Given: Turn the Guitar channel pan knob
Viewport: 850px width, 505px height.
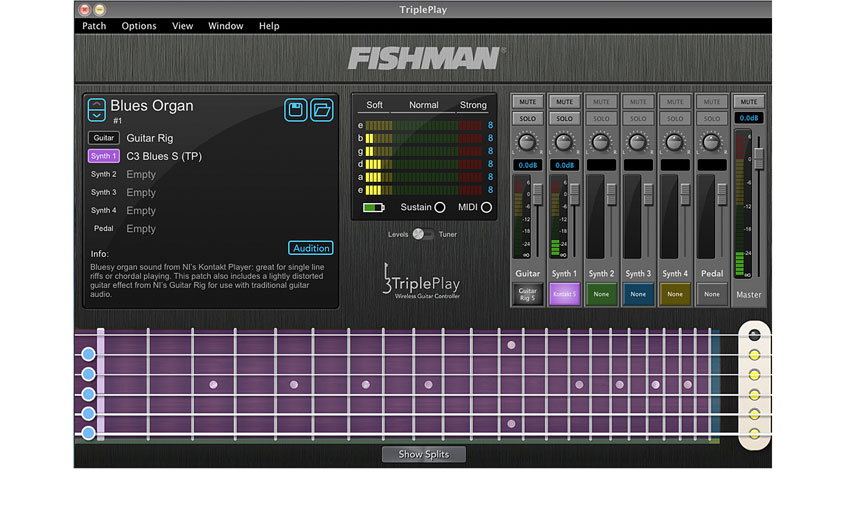Looking at the screenshot, I should pos(527,142).
